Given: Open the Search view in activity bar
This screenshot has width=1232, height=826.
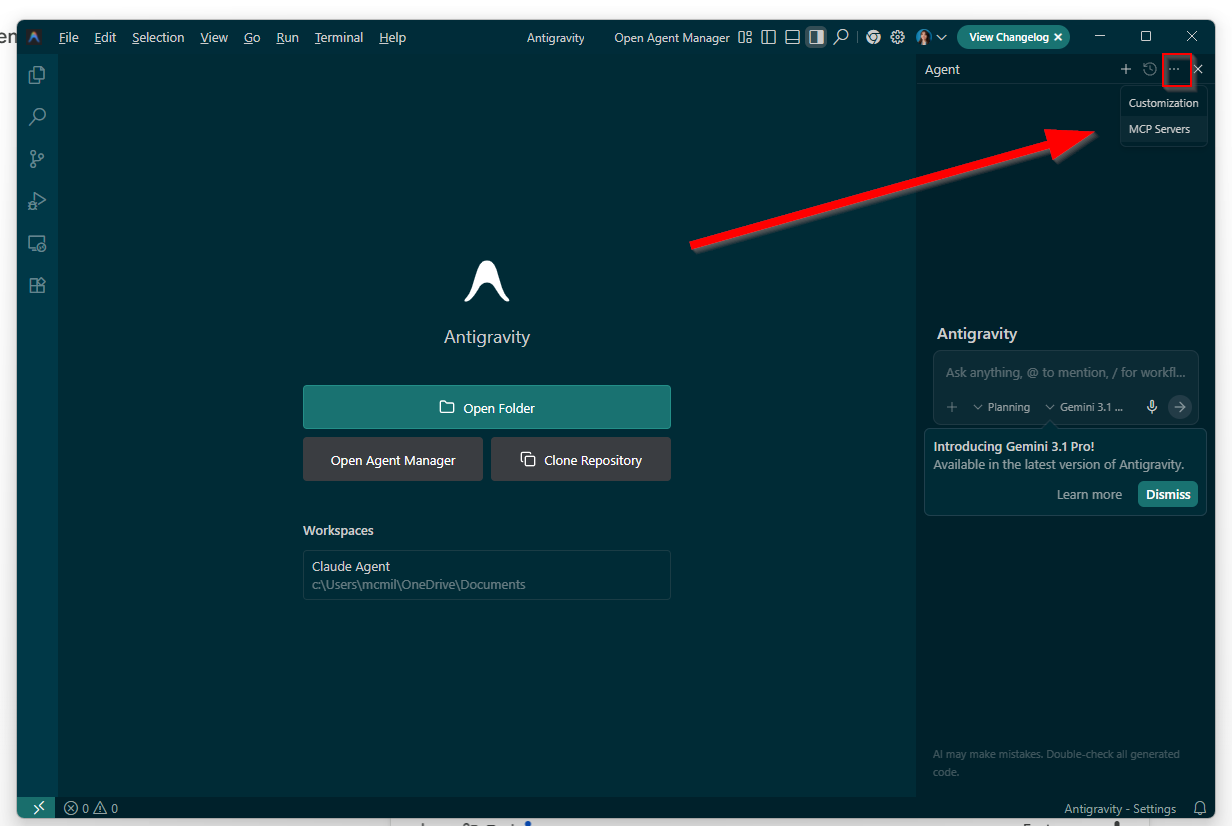Looking at the screenshot, I should pyautogui.click(x=37, y=117).
